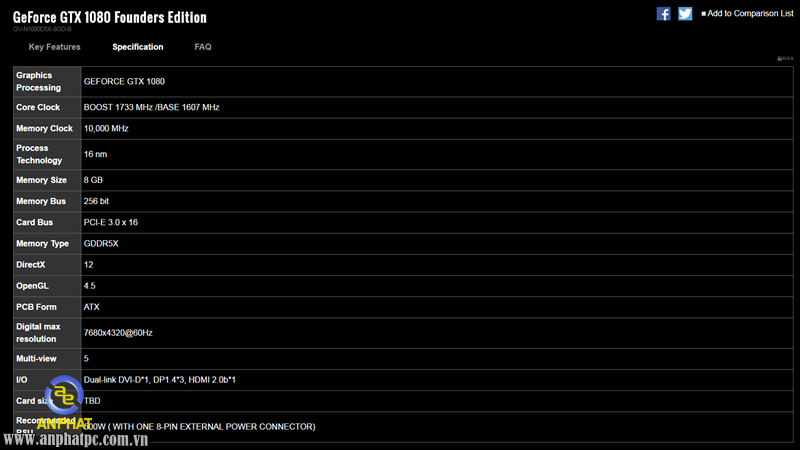Screen dimensions: 800x450
Task: Click the 7680x4320@60Hz resolution value
Action: pos(118,333)
